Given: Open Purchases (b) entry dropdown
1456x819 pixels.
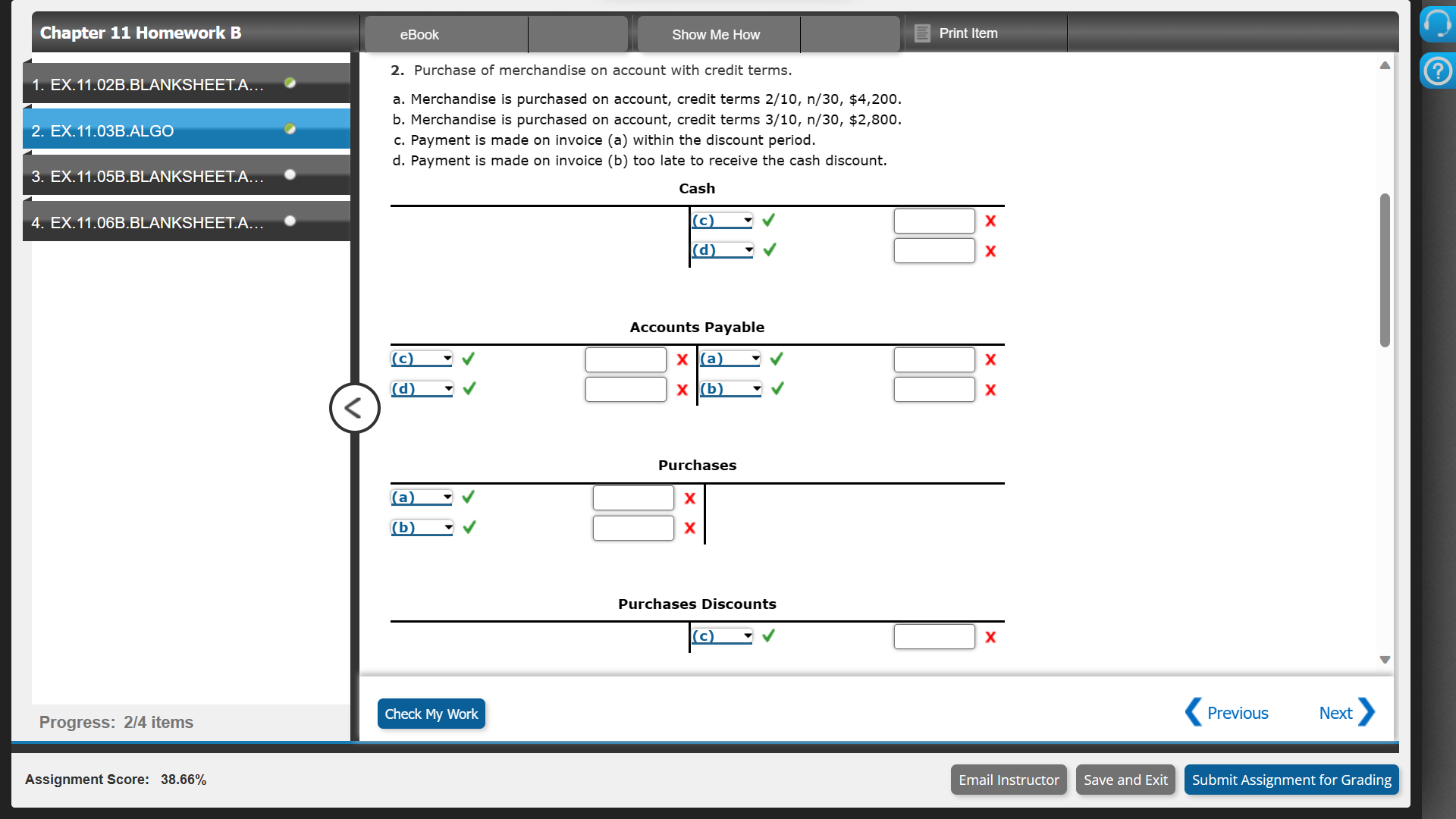Looking at the screenshot, I should point(422,528).
